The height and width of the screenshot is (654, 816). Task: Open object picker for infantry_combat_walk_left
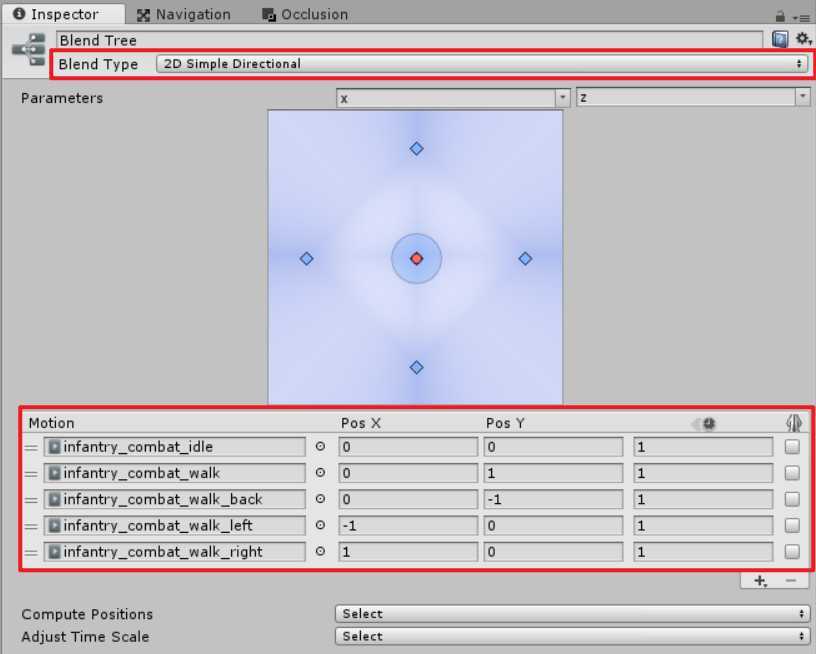tap(321, 525)
